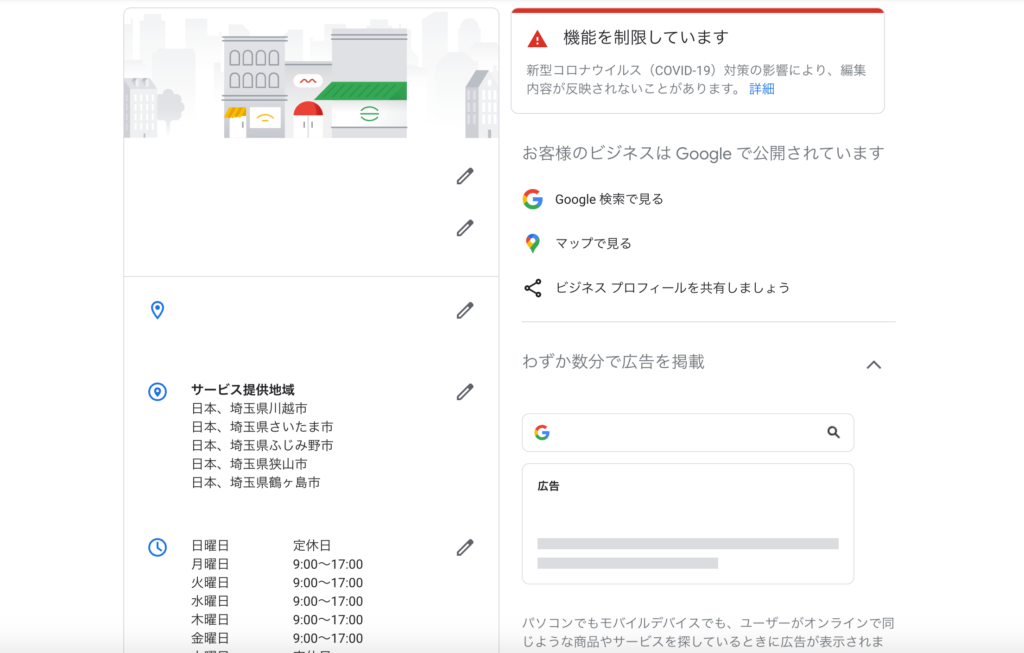Click the red warning triangle icon
1024x653 pixels.
click(537, 39)
